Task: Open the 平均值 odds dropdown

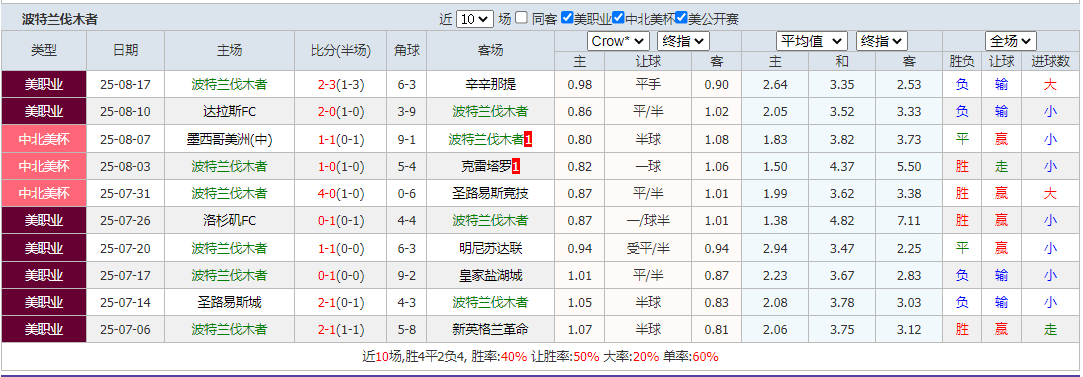Action: 812,41
